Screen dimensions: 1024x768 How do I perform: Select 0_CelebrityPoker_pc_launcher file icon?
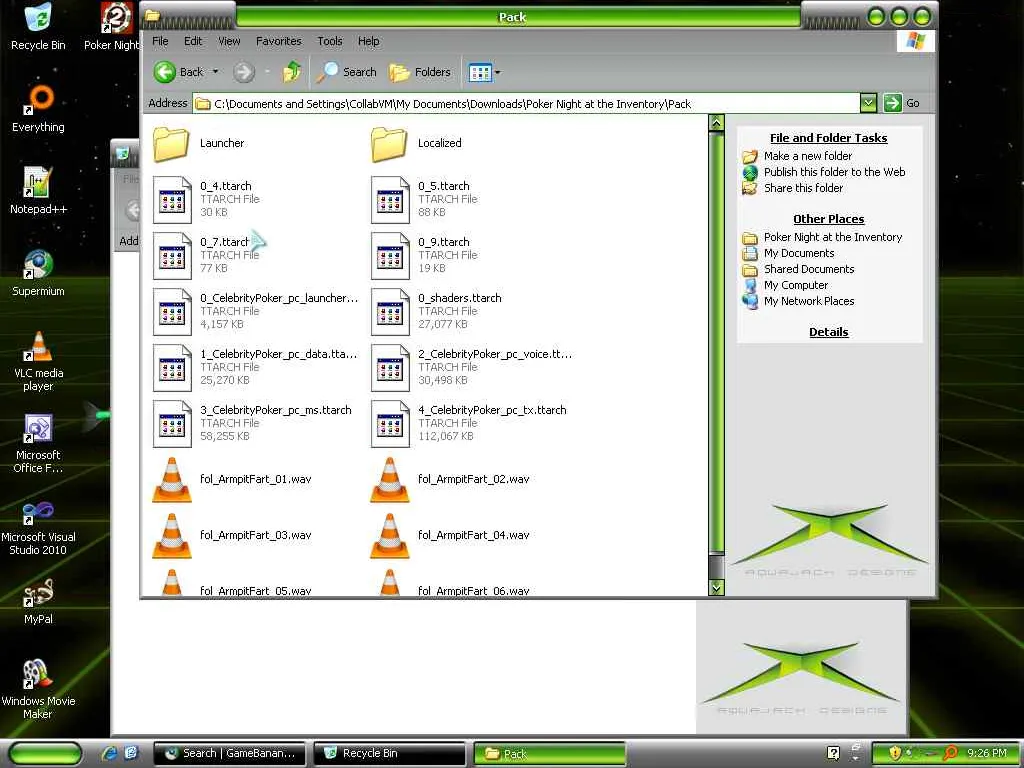pyautogui.click(x=172, y=312)
